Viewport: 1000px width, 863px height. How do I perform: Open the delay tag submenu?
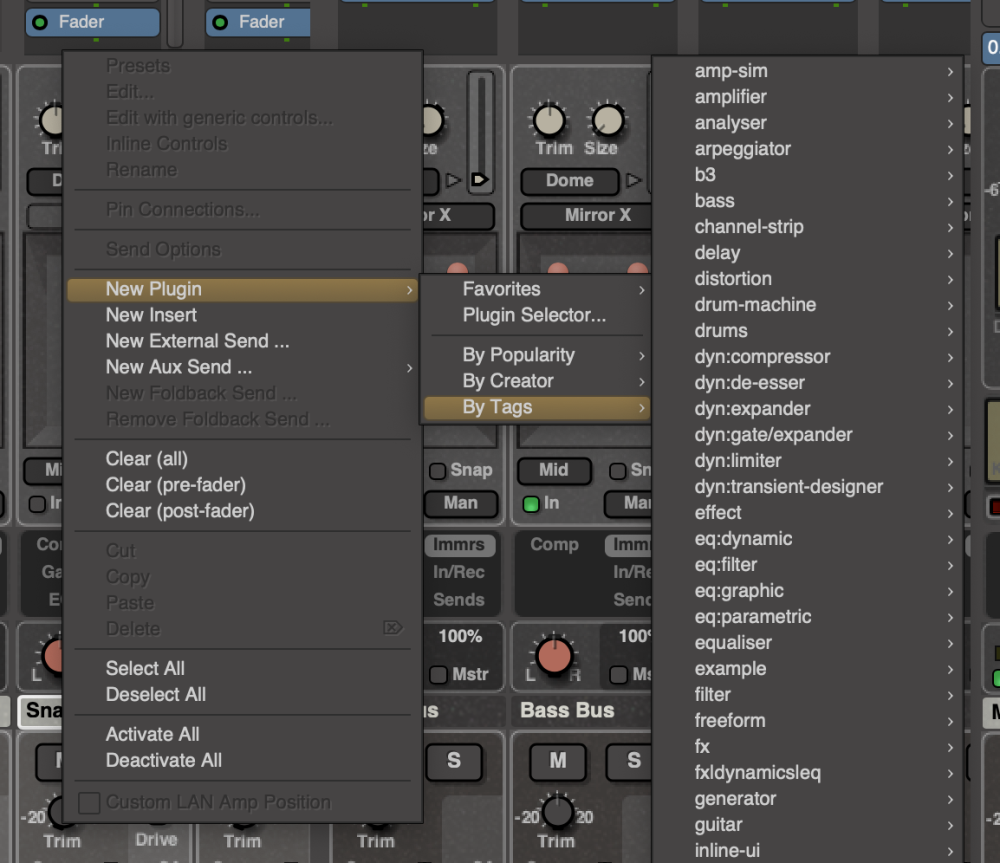click(807, 253)
